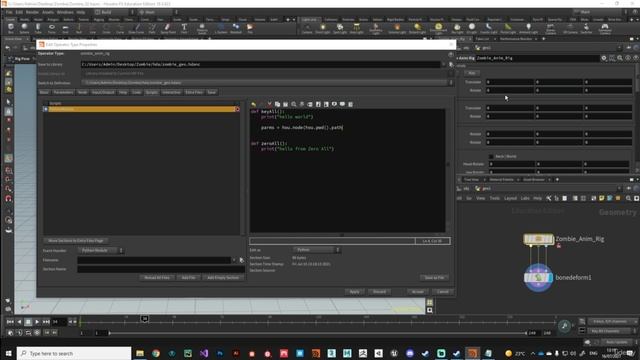Select the PythonModule row in the Scripts list
The width and height of the screenshot is (640, 360).
click(141, 109)
